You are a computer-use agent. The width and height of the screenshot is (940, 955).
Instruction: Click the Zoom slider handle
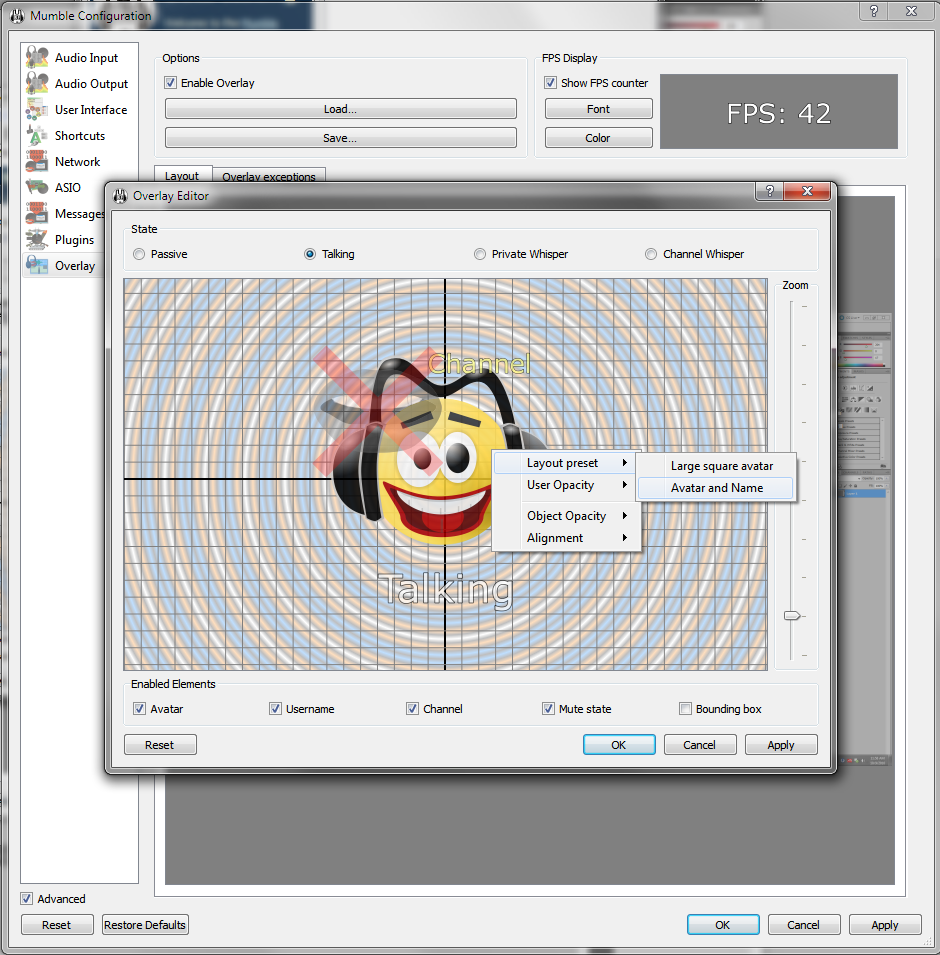[x=792, y=616]
